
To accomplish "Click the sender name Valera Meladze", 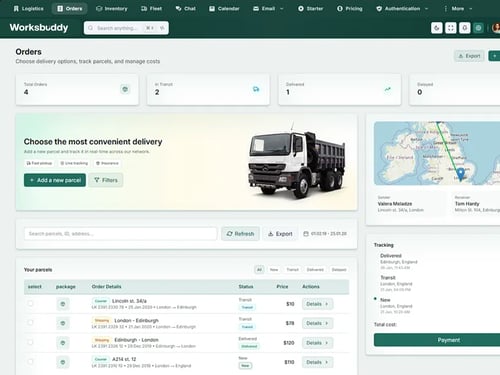I will pos(395,204).
